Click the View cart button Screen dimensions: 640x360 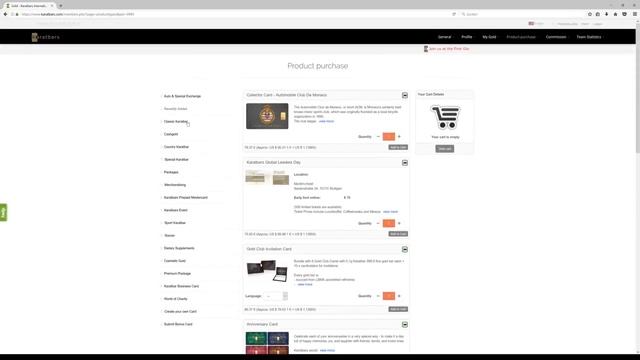(x=444, y=149)
